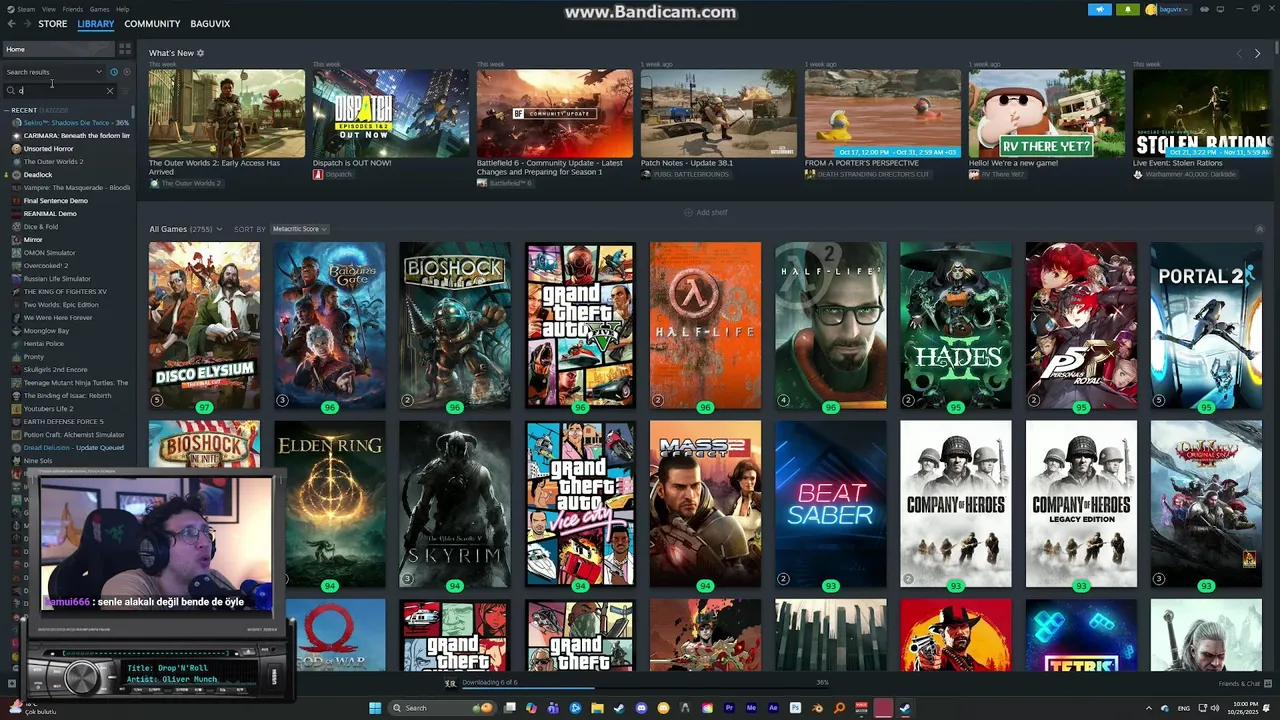
Task: Open the Games menu
Action: point(100,9)
